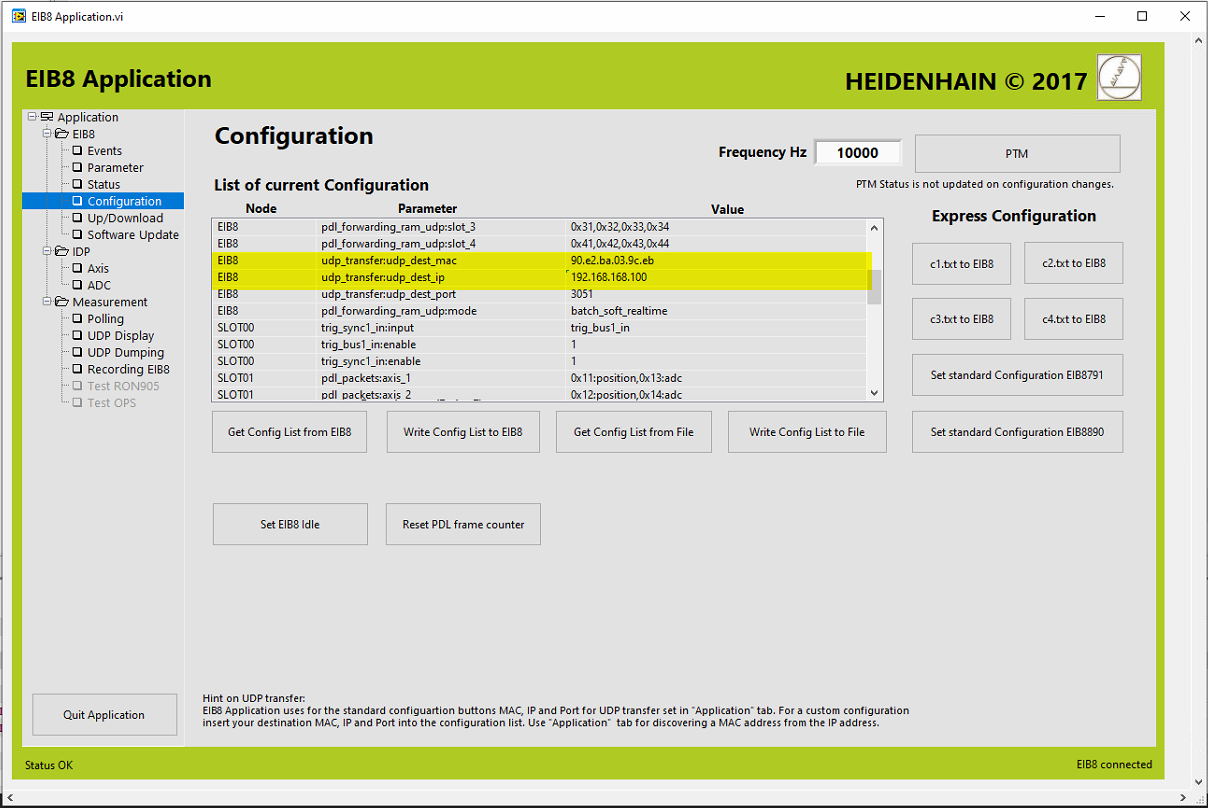Click c2.txt to EIB8 button
Screen dimensions: 1208x808
1073,263
